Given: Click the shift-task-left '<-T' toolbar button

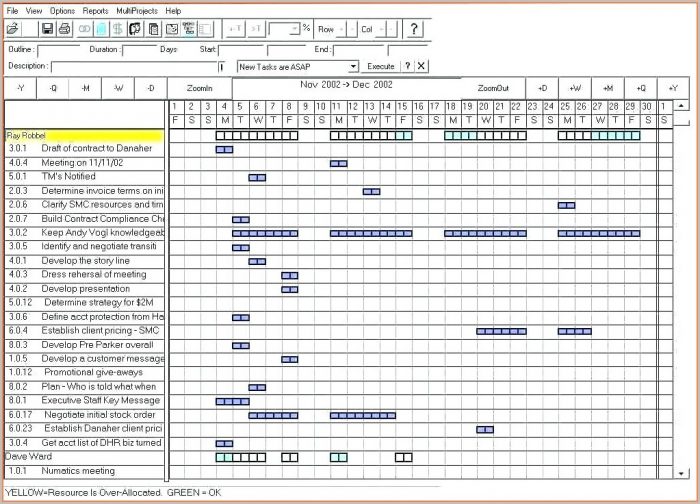Looking at the screenshot, I should (235, 29).
